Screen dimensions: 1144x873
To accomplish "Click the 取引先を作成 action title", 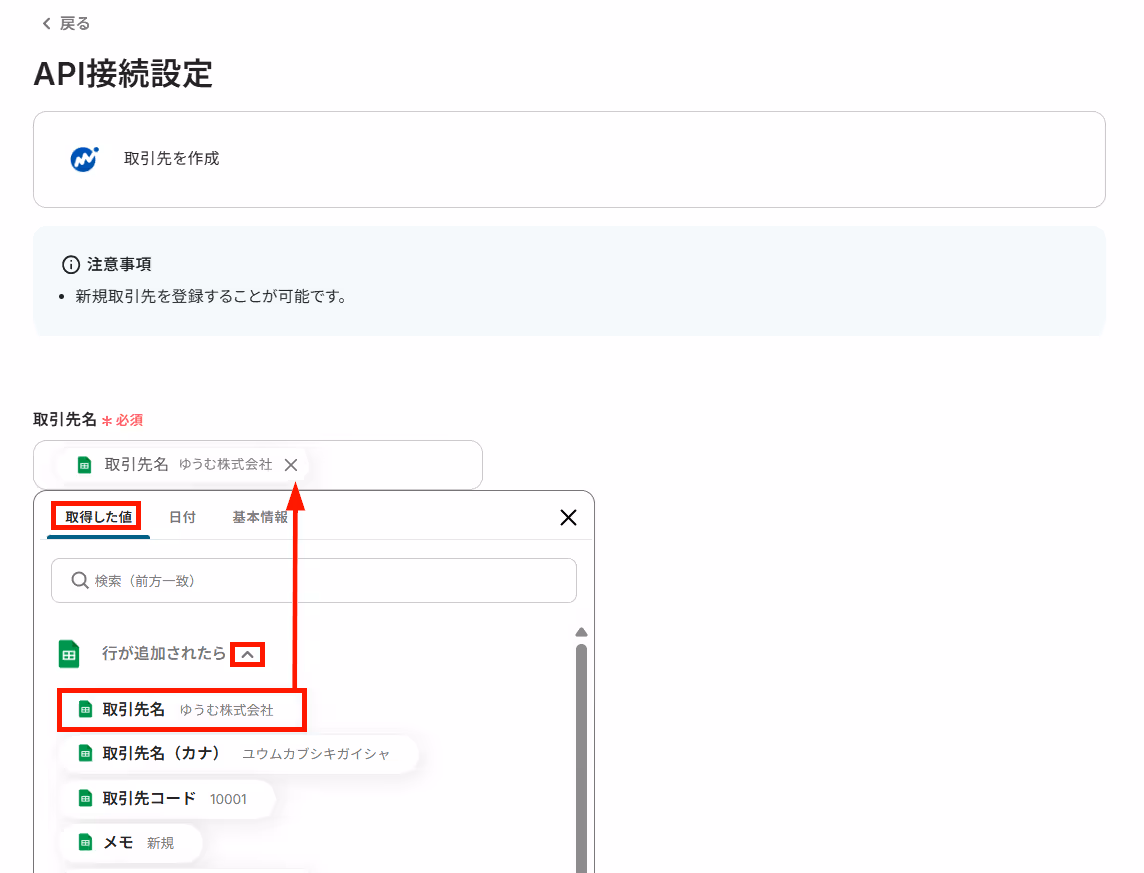I will tap(171, 159).
